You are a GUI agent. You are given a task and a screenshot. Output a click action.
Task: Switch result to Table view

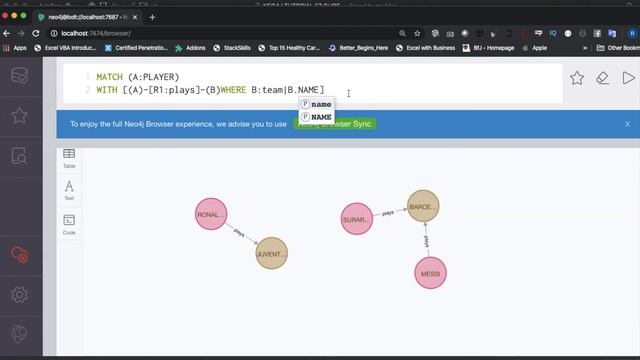69,158
